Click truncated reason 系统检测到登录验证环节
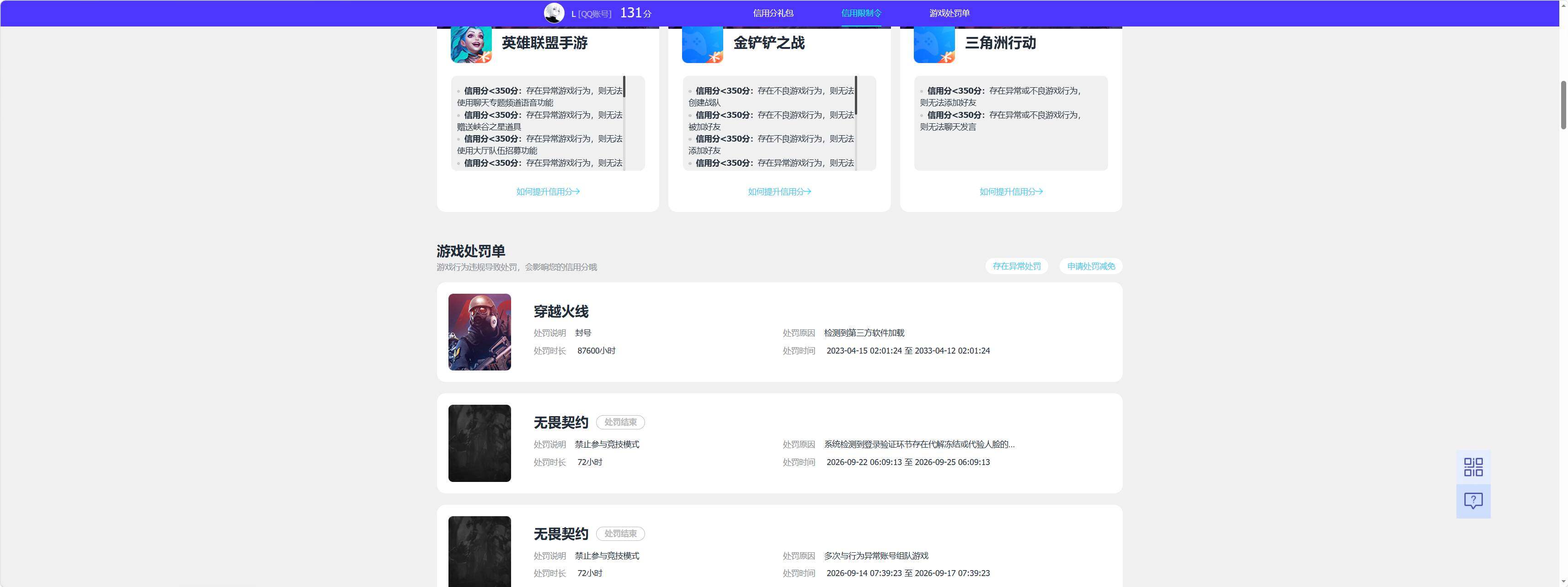 (x=919, y=444)
